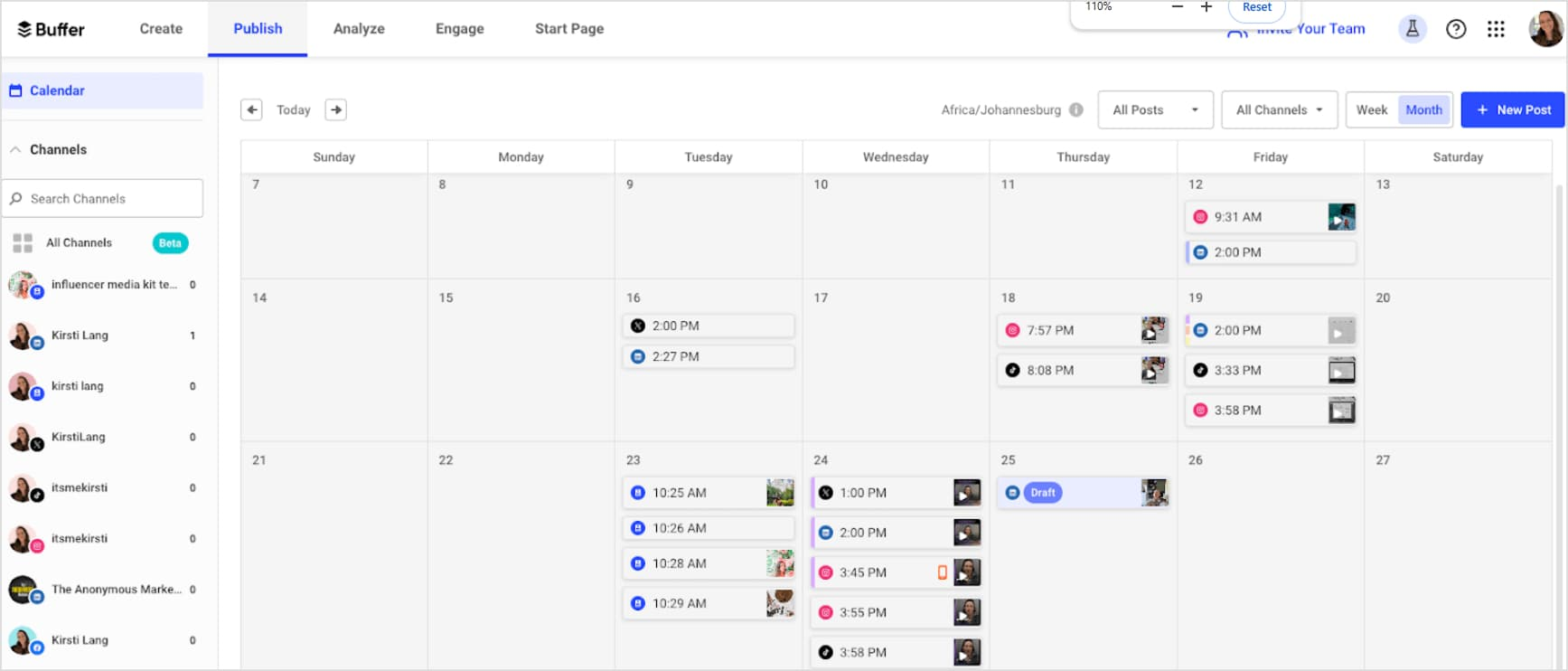This screenshot has width=1568, height=671.
Task: Open the 2:00 PM post on 24th
Action: point(896,533)
